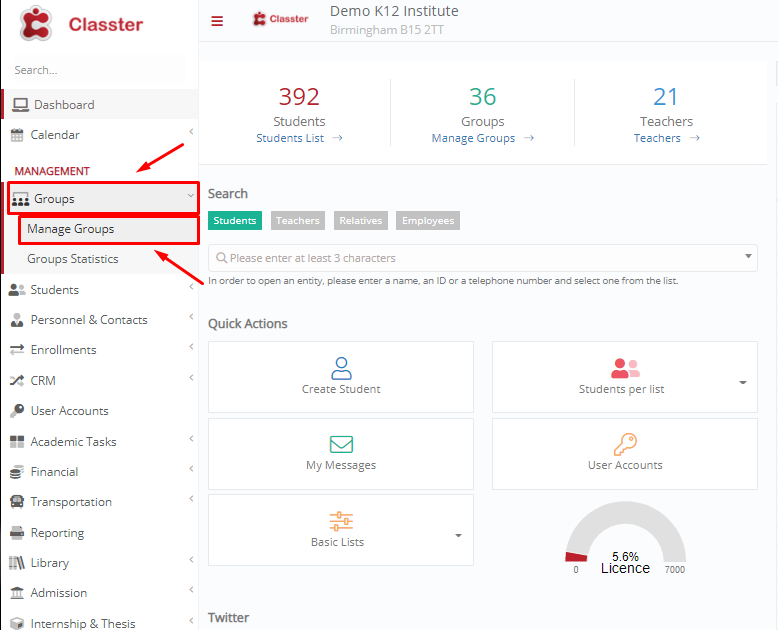Select the Employees search filter
Viewport: 778px width, 630px height.
tap(428, 221)
